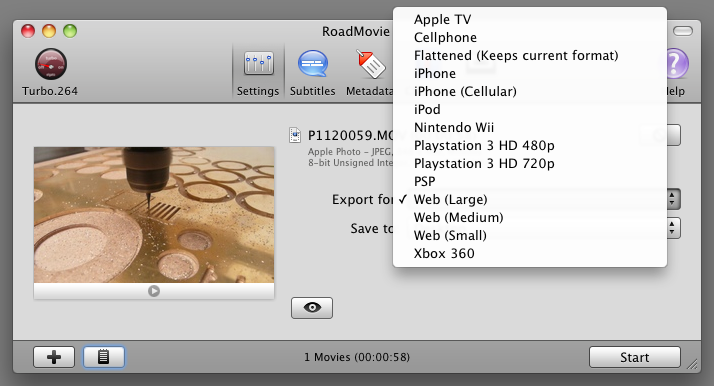Click the '1 Movies (00:00:58)' status text
714x386 pixels.
[x=357, y=357]
